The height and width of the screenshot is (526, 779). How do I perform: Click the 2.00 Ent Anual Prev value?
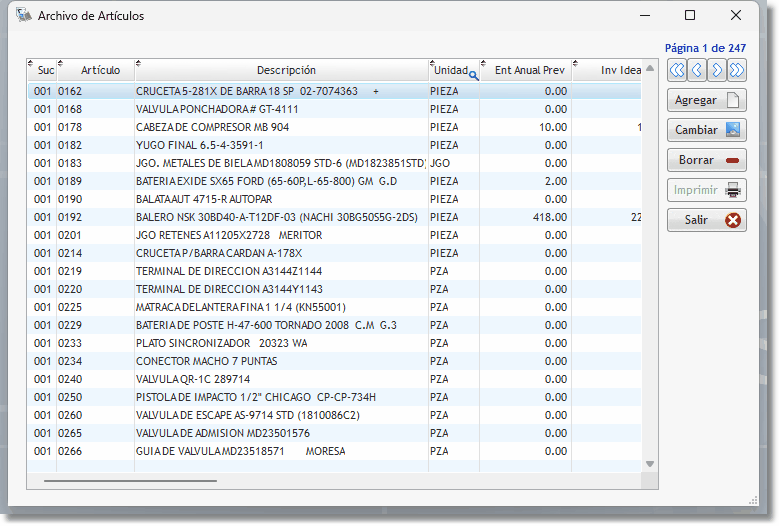point(556,181)
